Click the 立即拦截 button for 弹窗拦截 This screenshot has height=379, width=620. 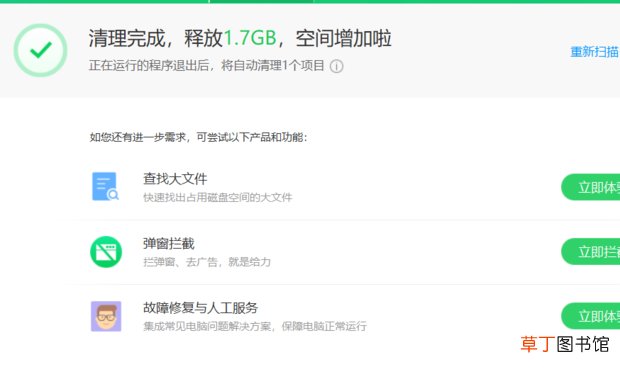590,251
